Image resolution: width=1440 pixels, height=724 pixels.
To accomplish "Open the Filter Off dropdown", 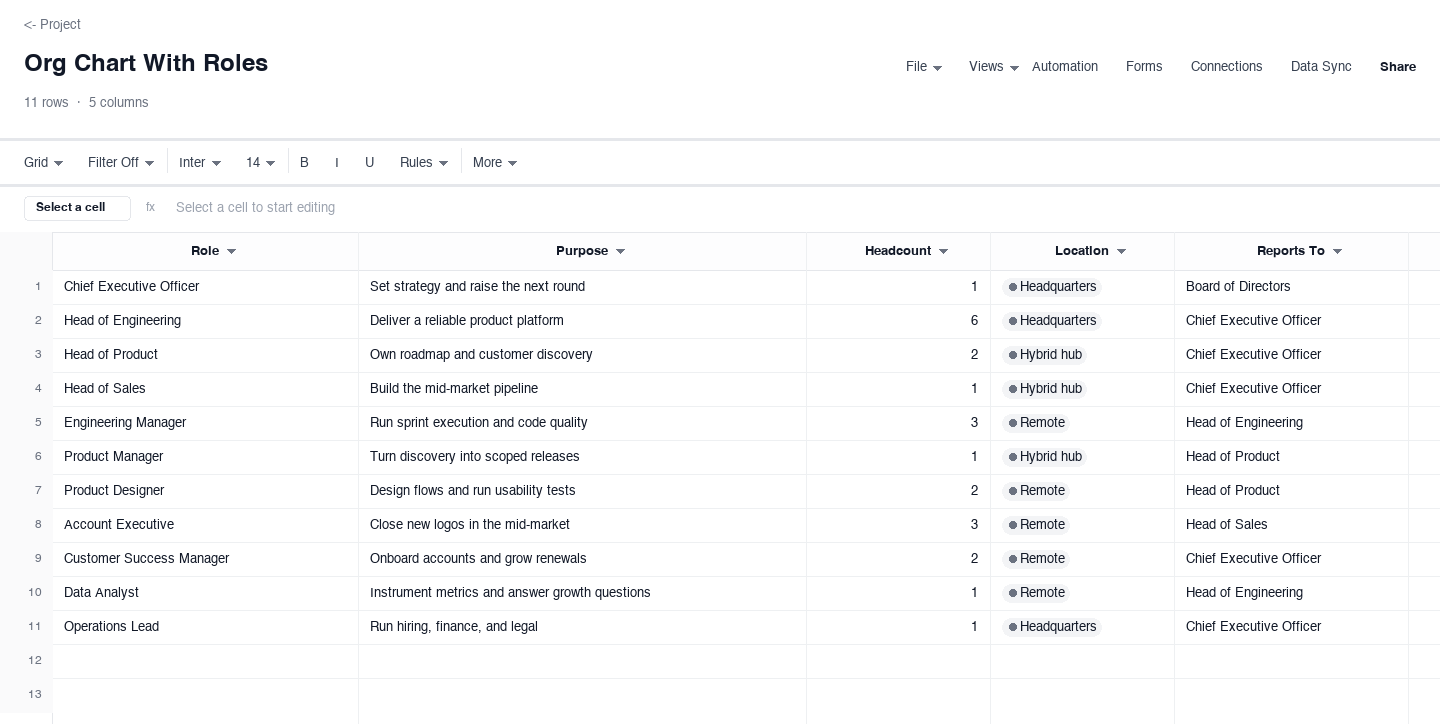I will (x=121, y=162).
